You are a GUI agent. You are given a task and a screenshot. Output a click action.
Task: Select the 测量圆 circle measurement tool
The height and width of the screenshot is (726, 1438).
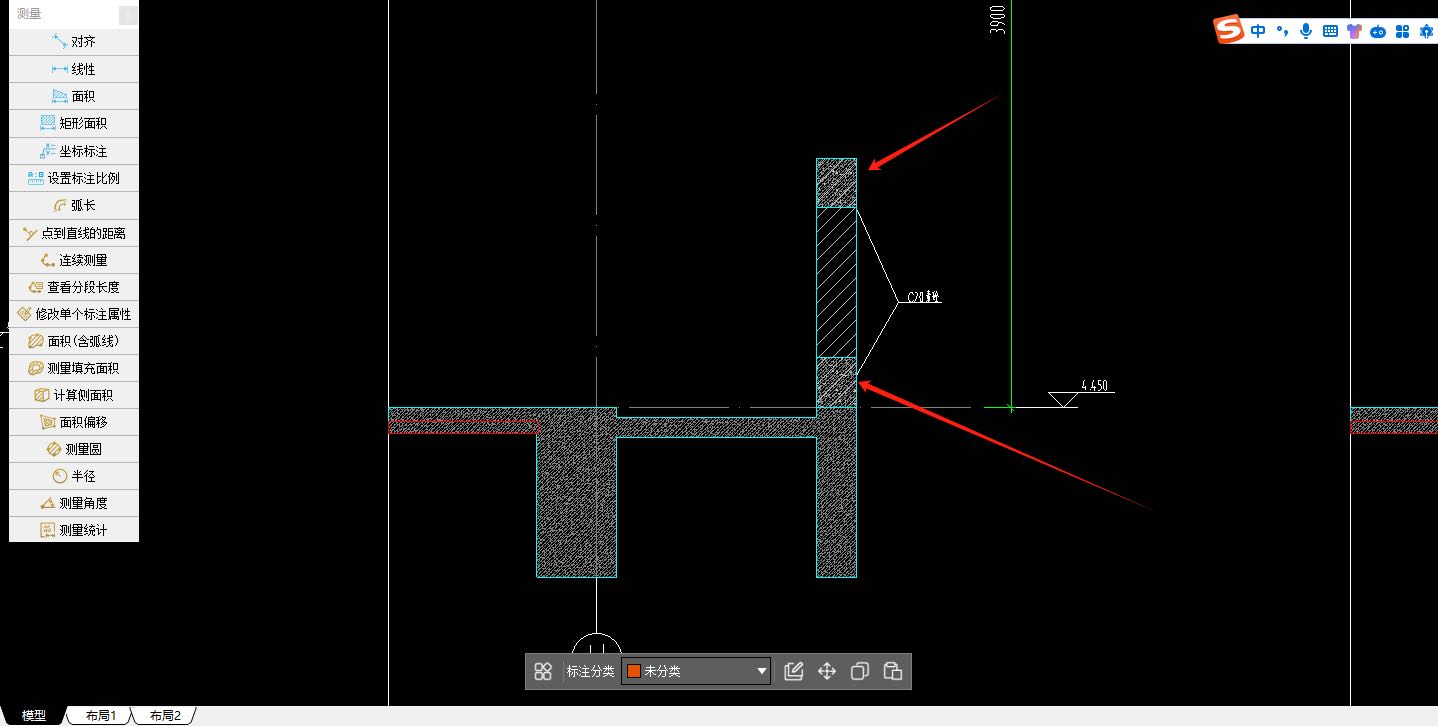[74, 449]
